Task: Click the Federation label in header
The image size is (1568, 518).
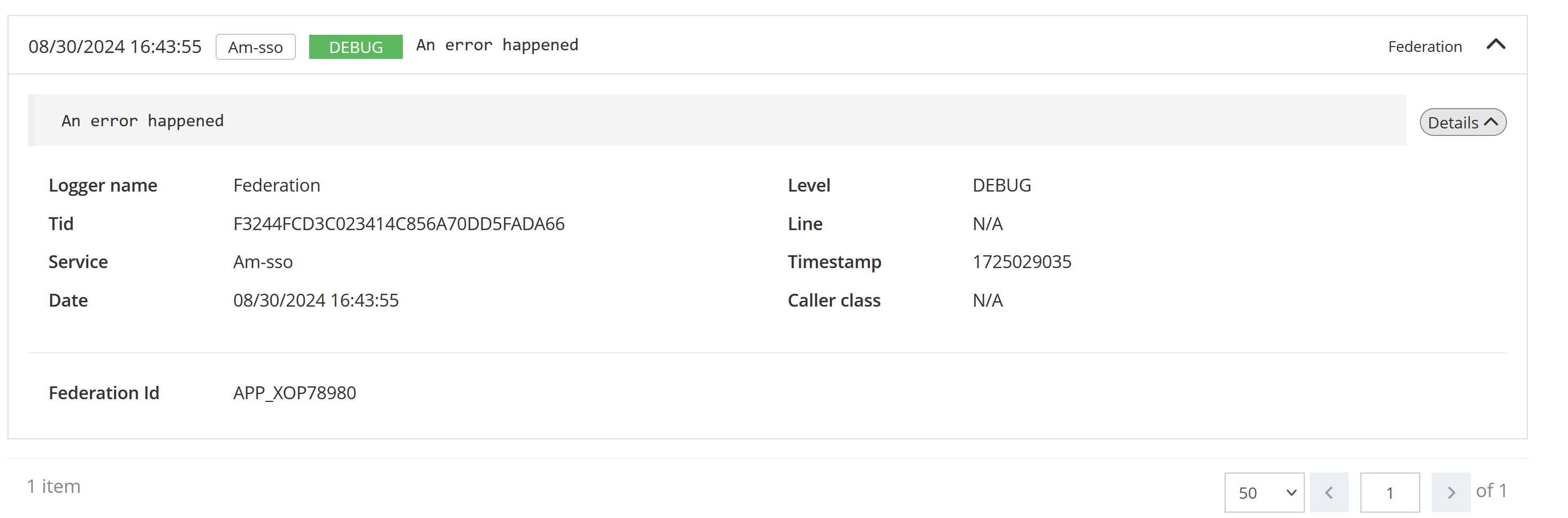Action: (1424, 47)
